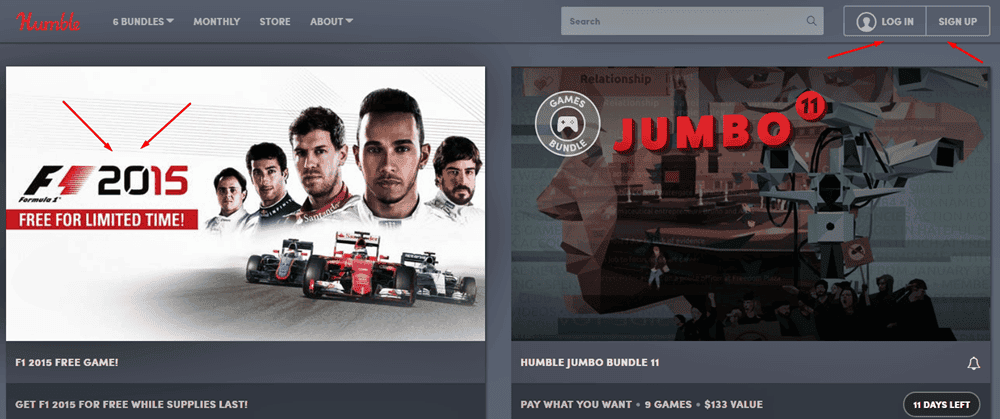Expand the About dropdown menu

point(331,21)
